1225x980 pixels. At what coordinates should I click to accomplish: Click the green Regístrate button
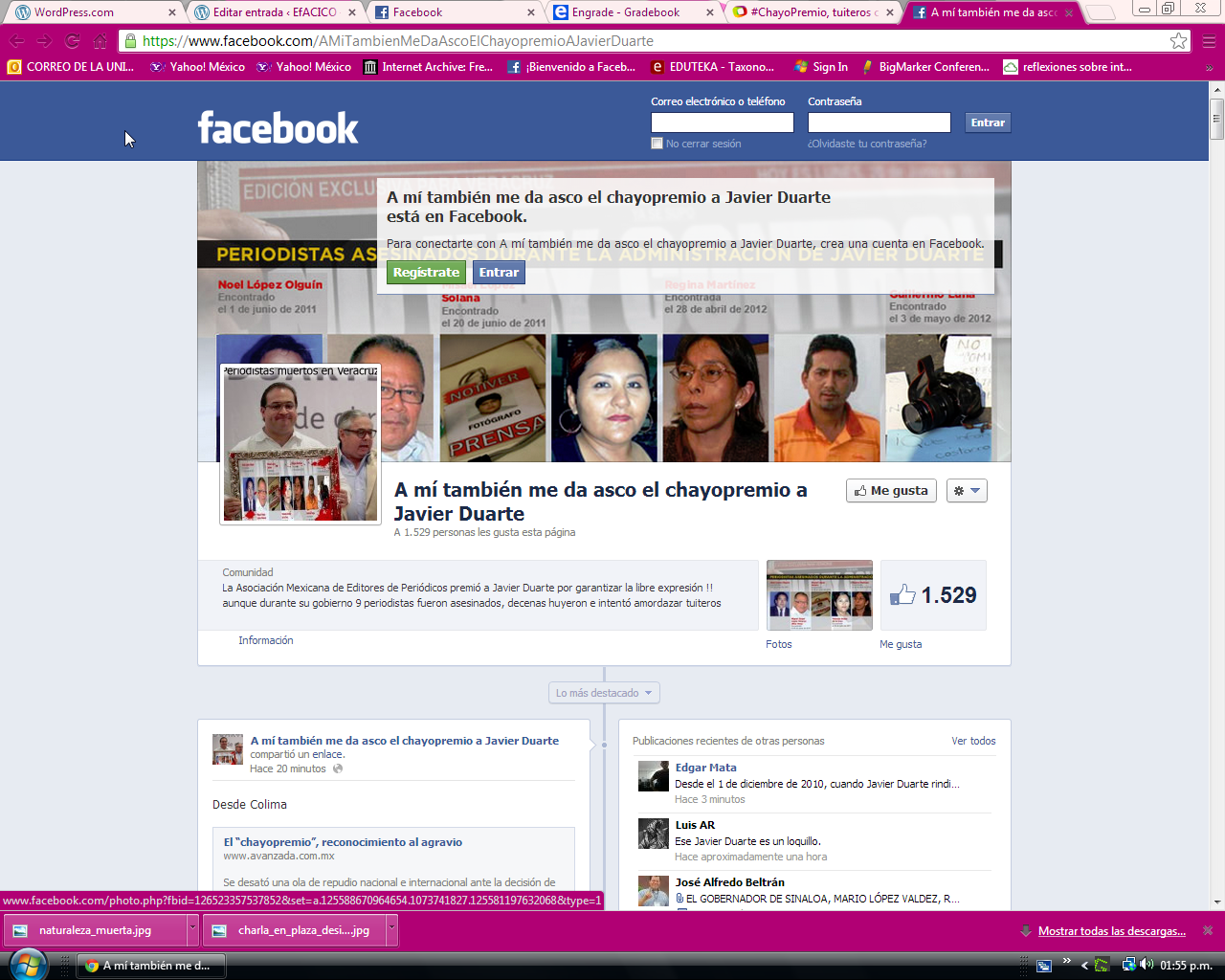click(426, 273)
